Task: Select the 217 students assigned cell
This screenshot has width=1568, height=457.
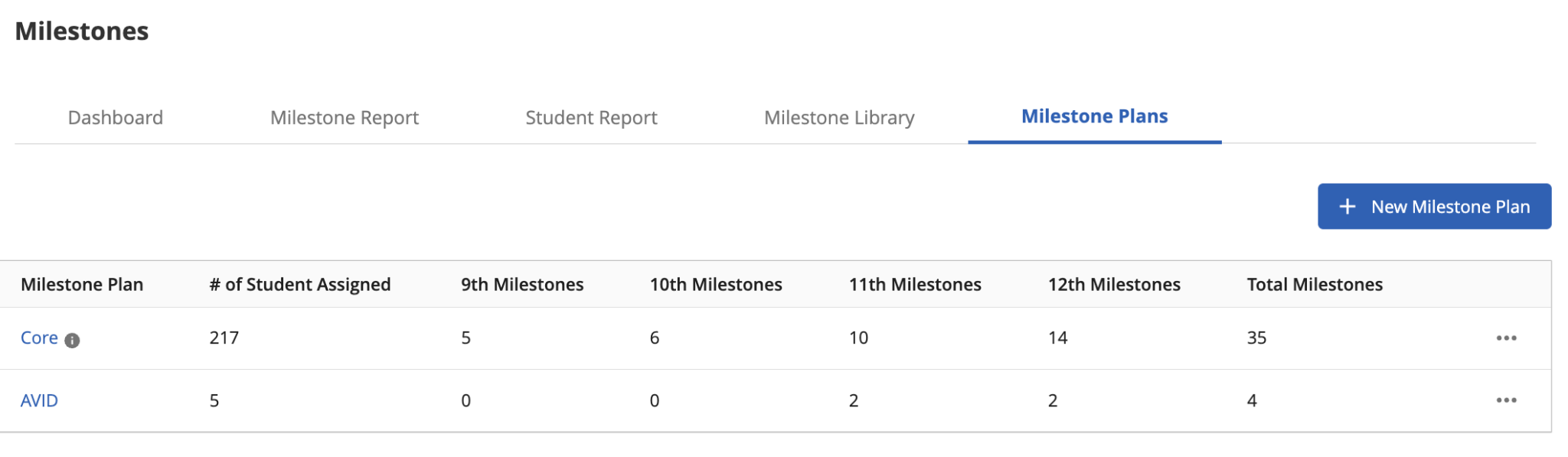Action: pyautogui.click(x=224, y=338)
